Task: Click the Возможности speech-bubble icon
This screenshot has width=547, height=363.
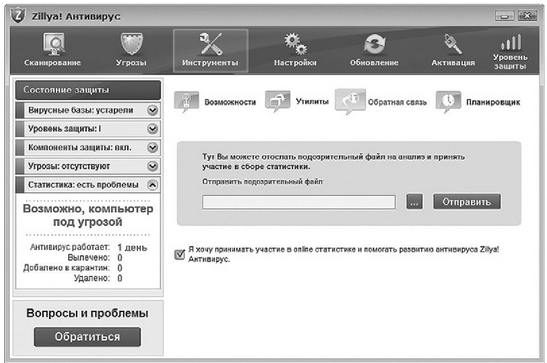Action: tap(186, 101)
